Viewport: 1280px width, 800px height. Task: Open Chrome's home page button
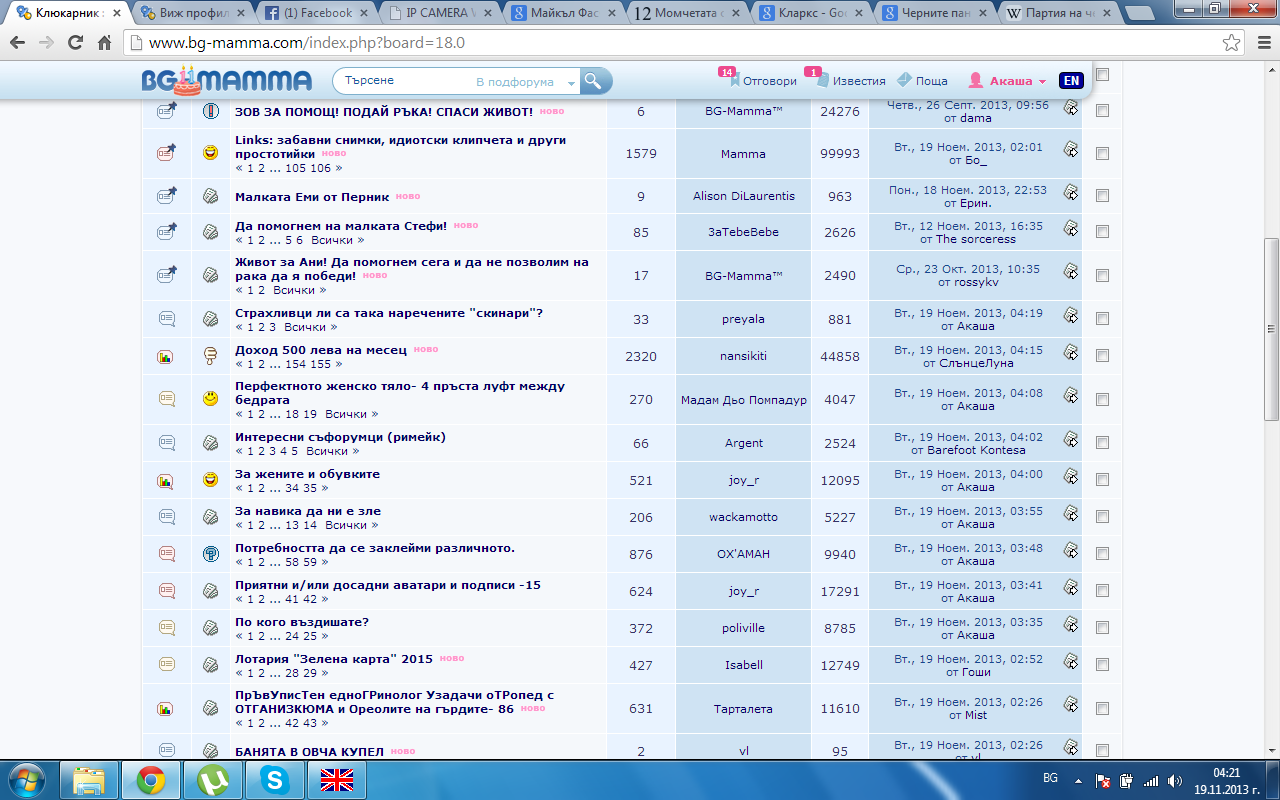pos(104,44)
